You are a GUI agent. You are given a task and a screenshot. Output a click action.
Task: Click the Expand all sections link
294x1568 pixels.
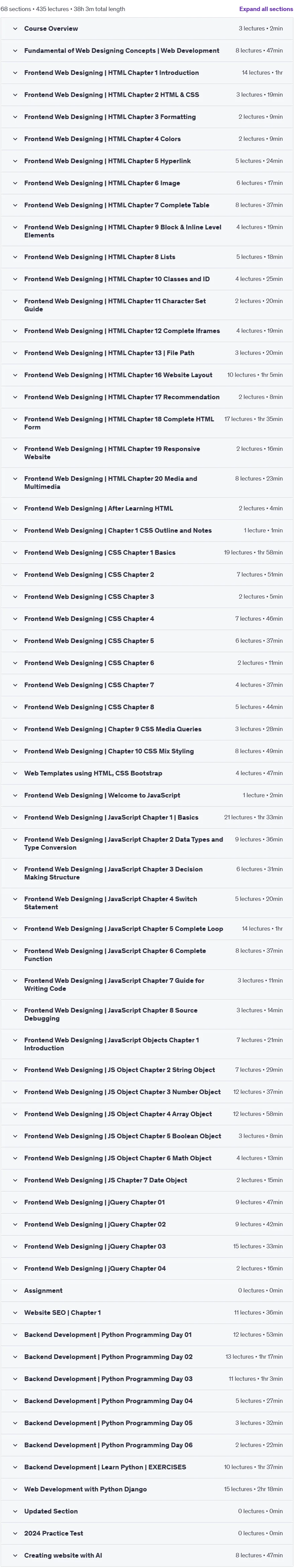coord(265,9)
